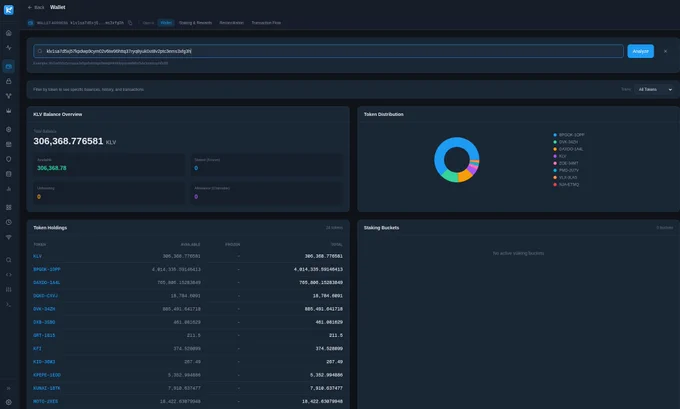Image resolution: width=680 pixels, height=409 pixels.
Task: Click the token distribution donut chart
Action: coord(457,160)
